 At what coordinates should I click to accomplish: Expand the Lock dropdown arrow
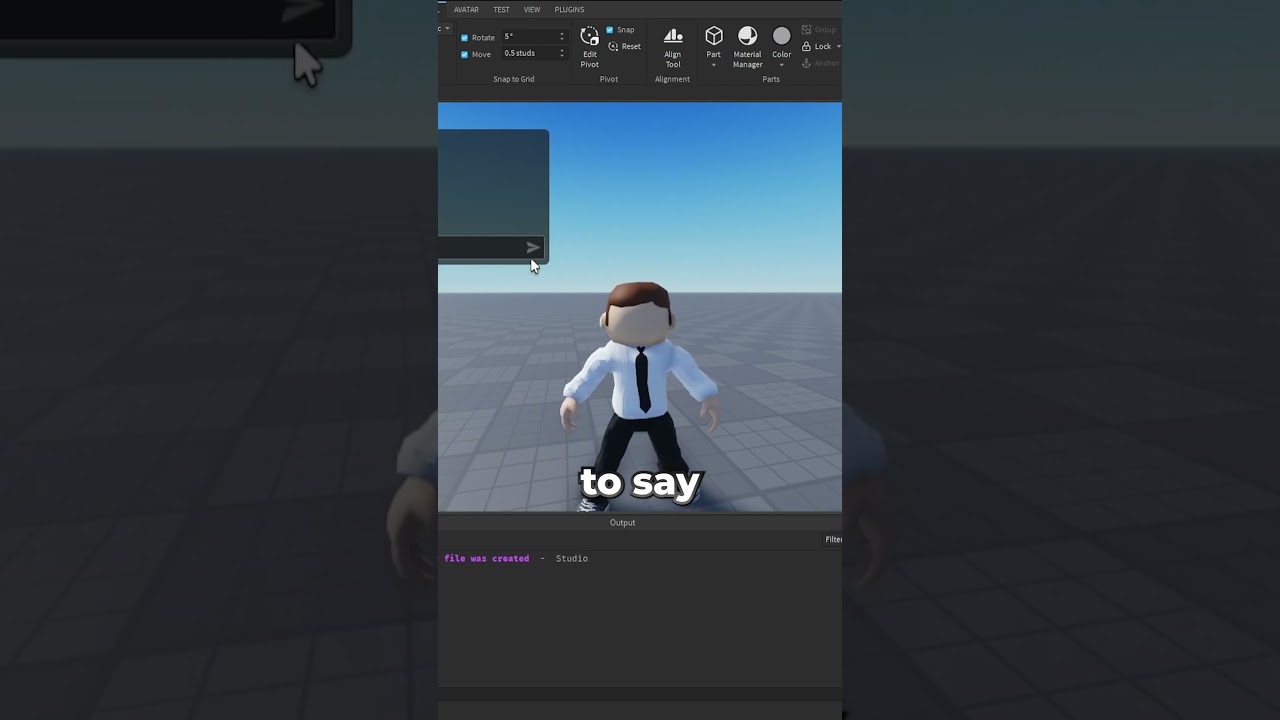click(838, 46)
